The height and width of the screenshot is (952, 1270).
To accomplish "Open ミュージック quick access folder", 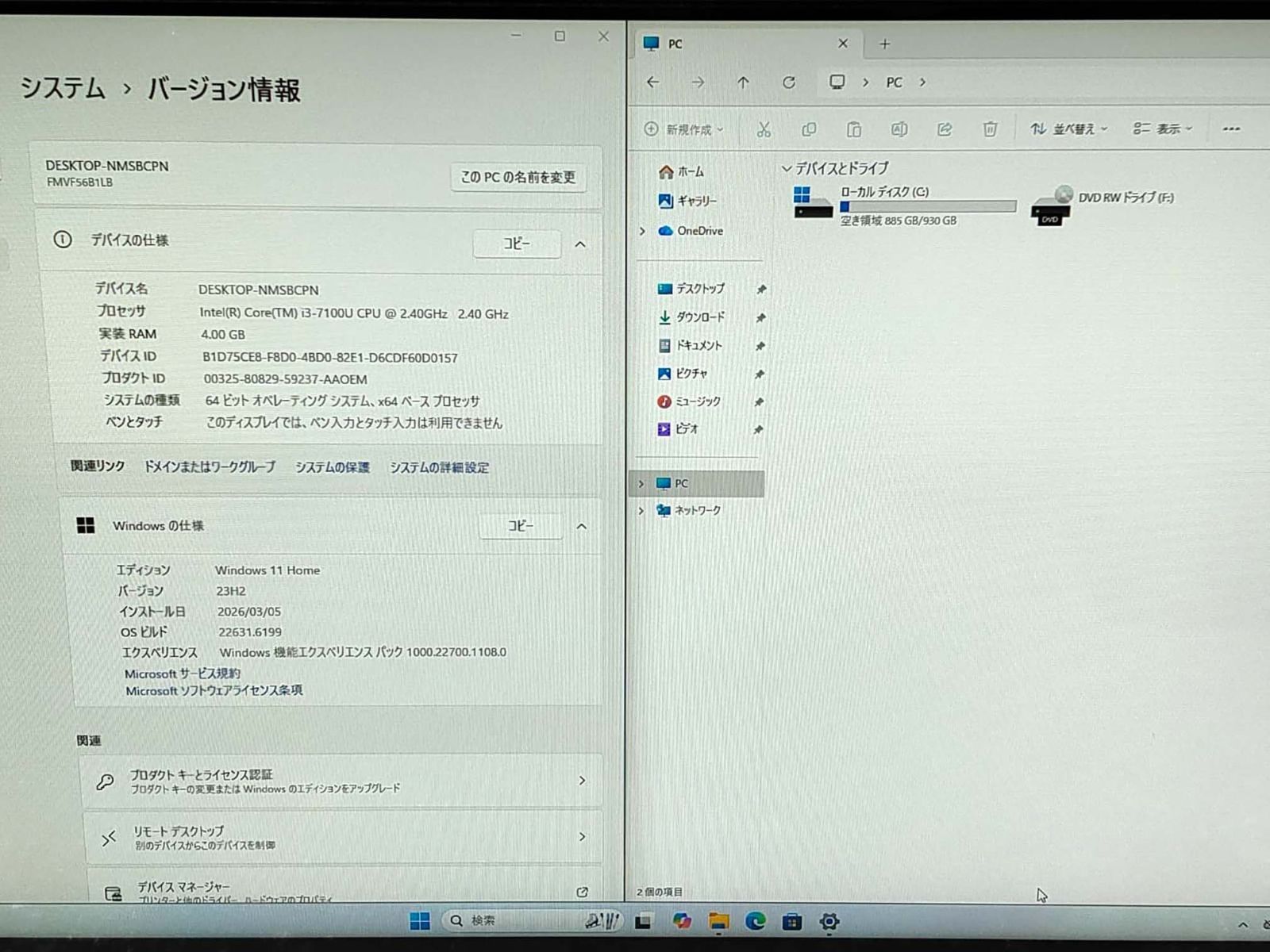I will click(688, 402).
